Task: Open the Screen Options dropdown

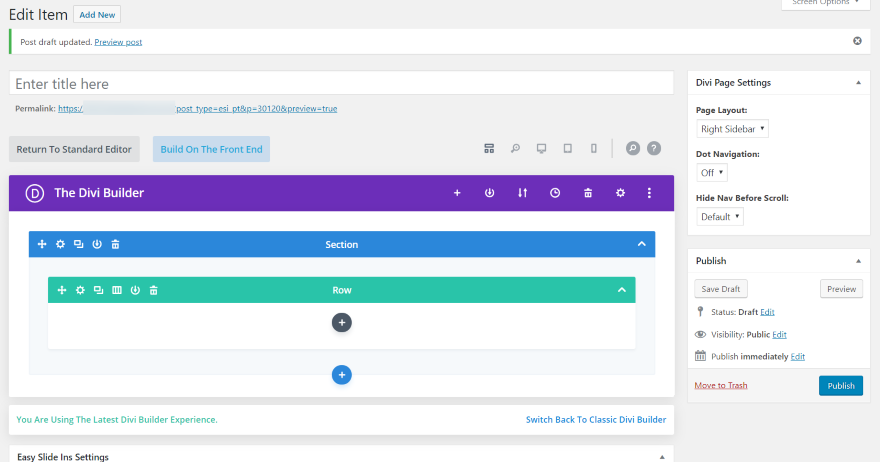Action: 825,3
